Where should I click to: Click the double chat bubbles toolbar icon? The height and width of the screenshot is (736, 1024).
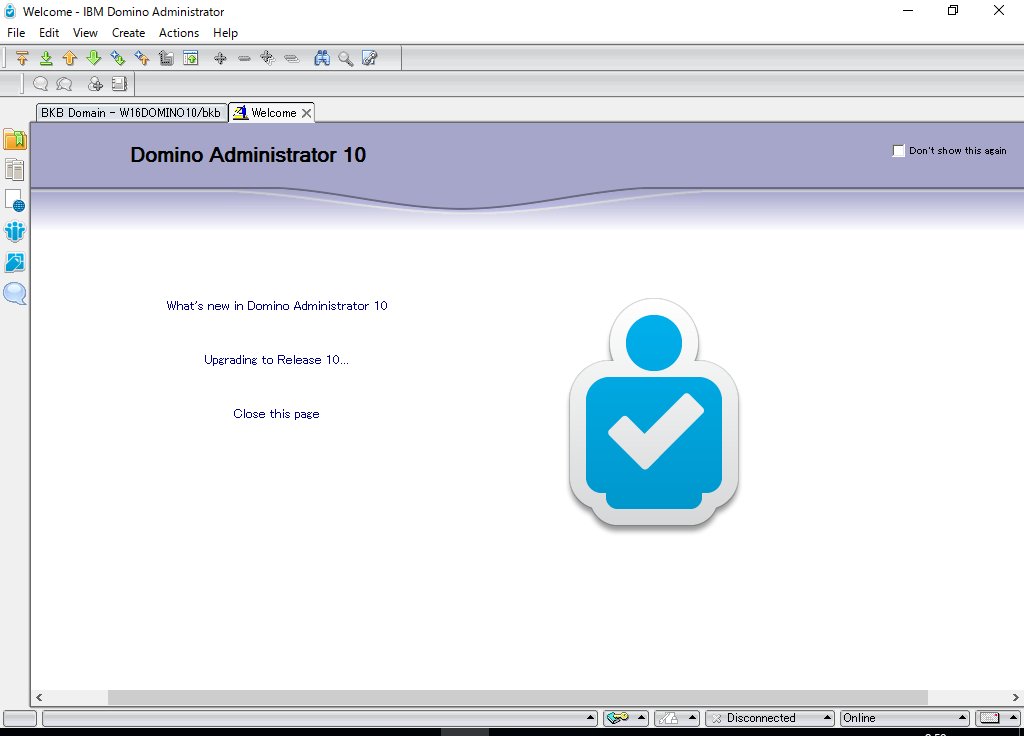click(x=64, y=84)
